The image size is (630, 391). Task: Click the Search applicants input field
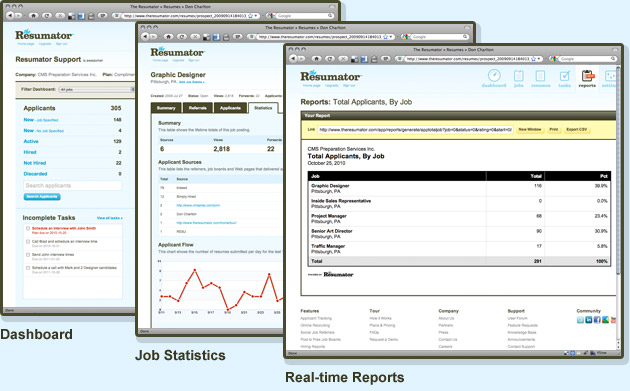(x=72, y=185)
